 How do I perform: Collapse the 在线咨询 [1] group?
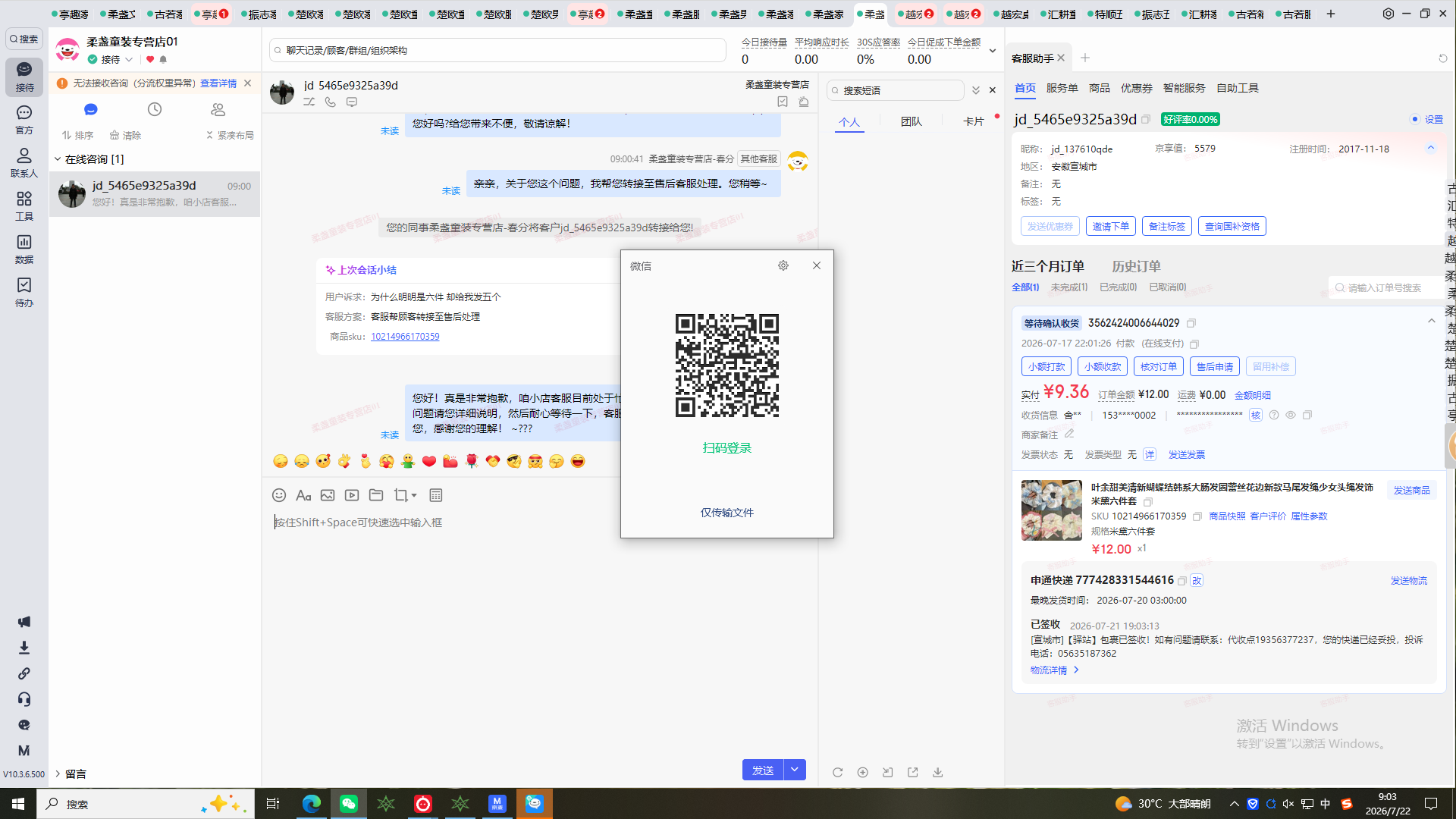pos(58,159)
